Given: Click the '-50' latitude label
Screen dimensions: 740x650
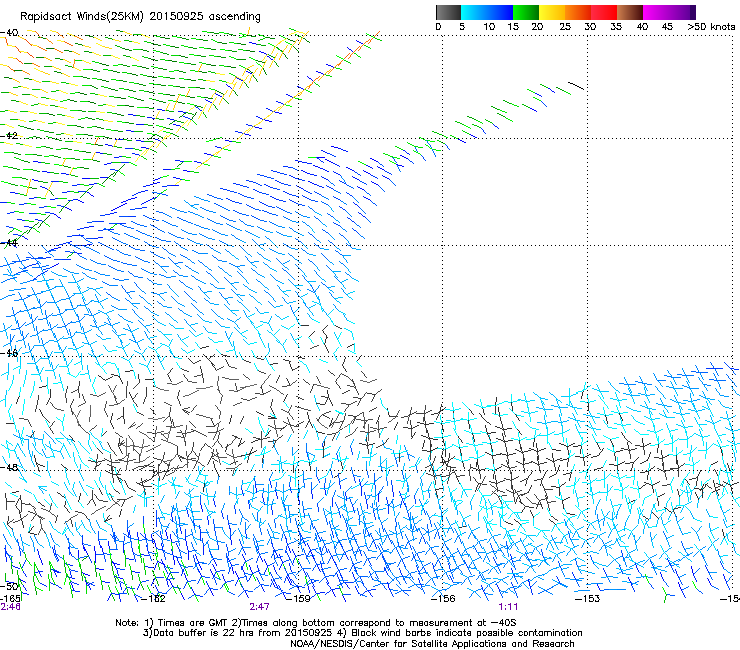Looking at the screenshot, I should 9,586.
